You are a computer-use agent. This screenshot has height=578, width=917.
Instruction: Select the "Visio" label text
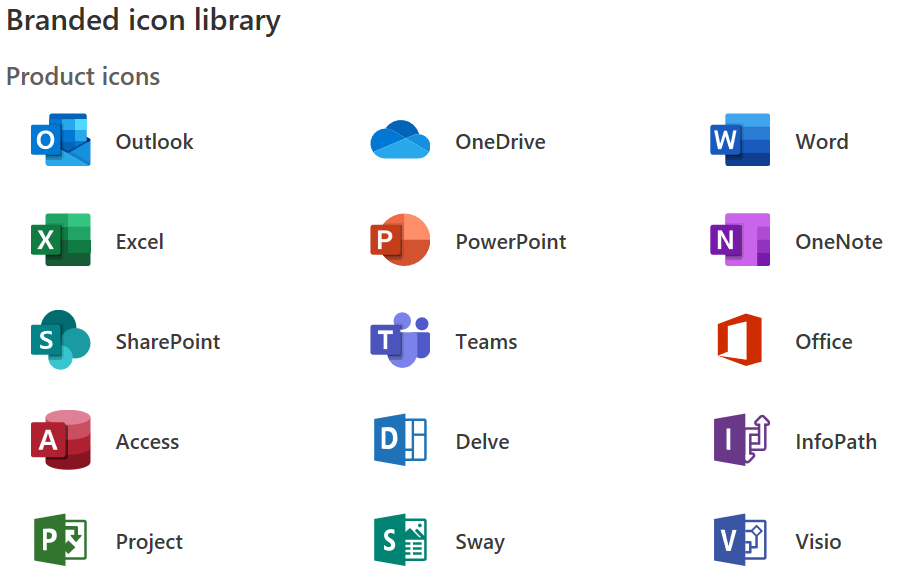(818, 542)
